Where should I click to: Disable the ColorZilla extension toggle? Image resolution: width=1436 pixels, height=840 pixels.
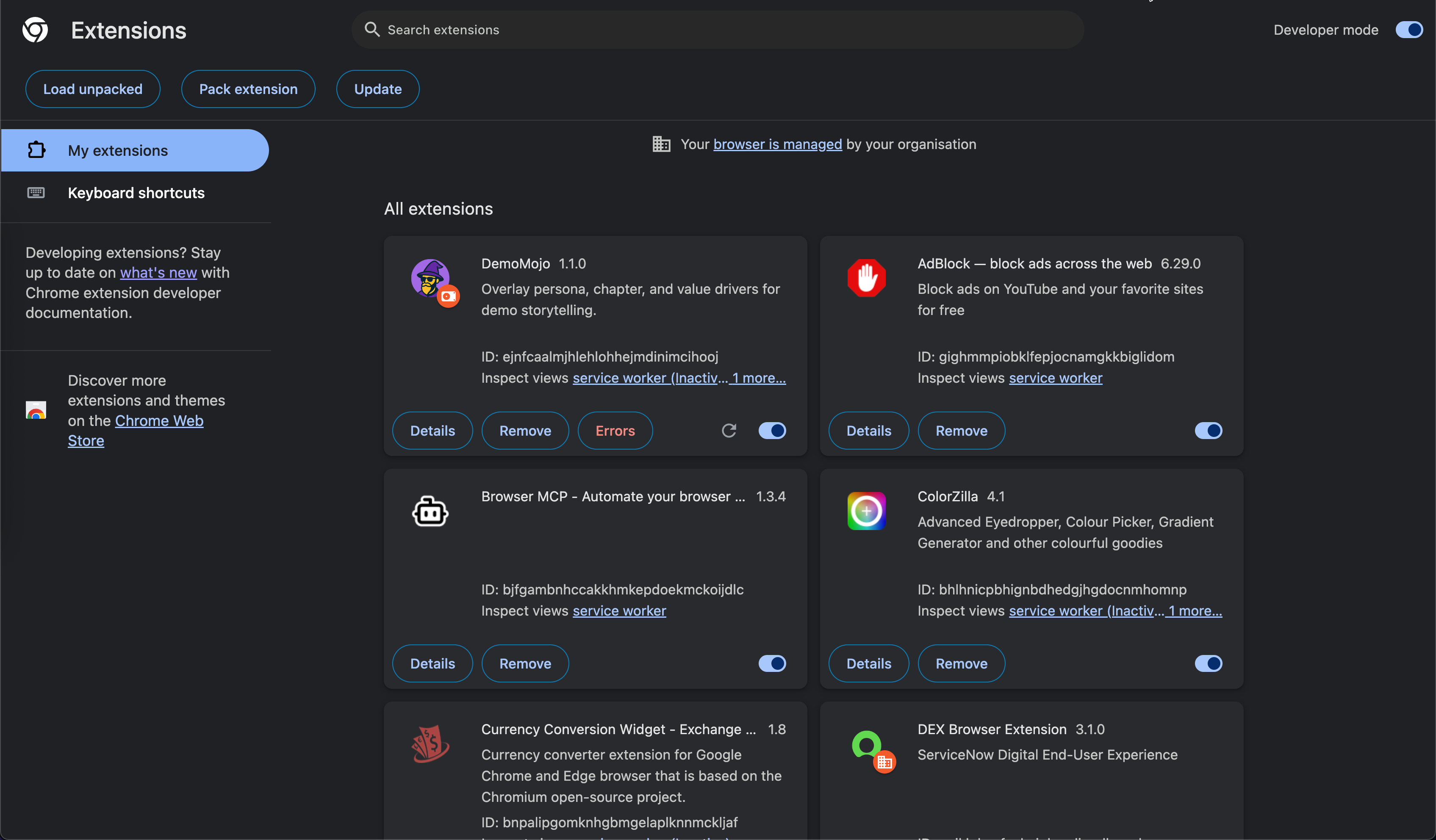[1209, 663]
